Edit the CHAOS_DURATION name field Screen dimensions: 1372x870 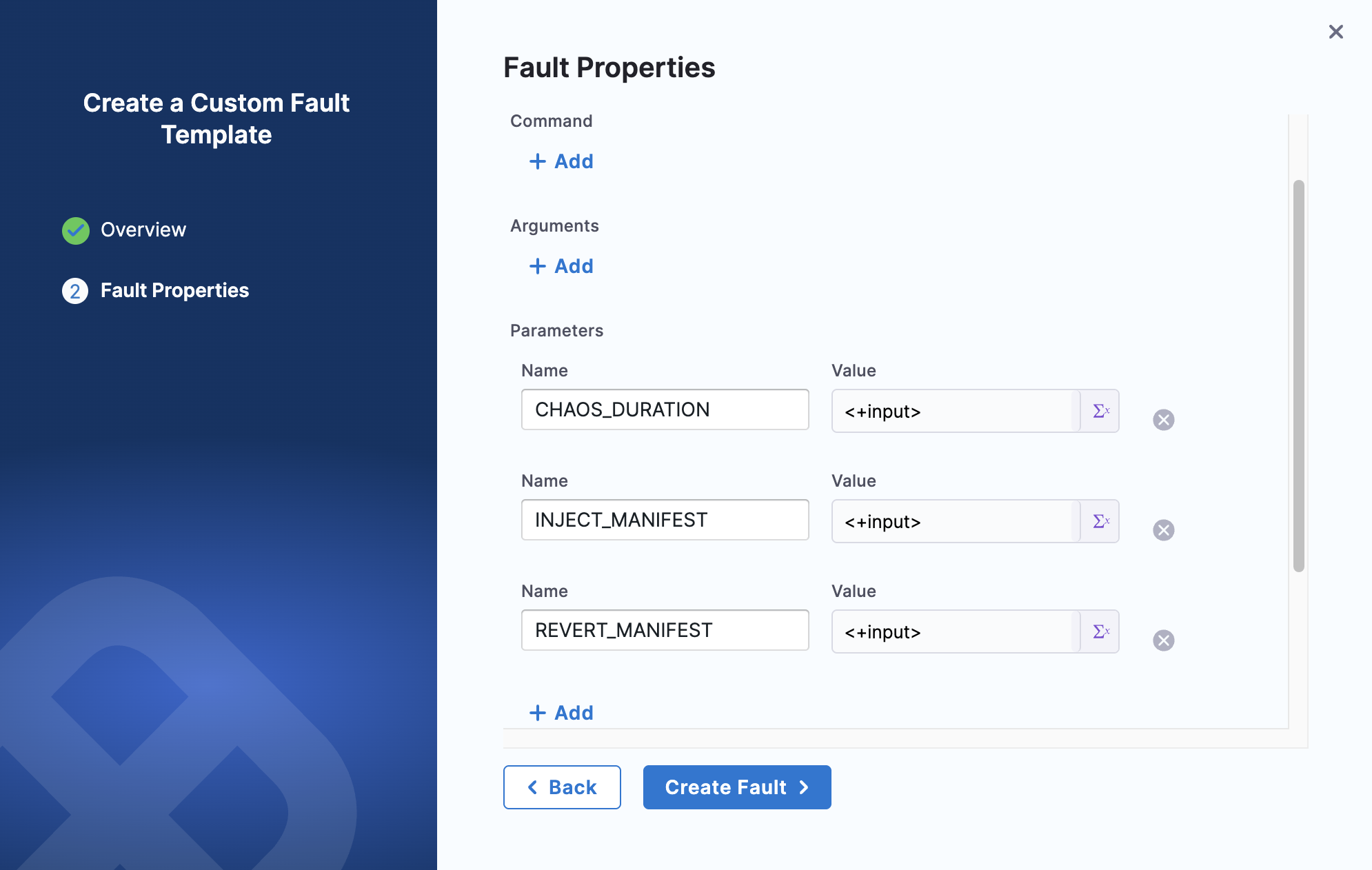(x=664, y=409)
